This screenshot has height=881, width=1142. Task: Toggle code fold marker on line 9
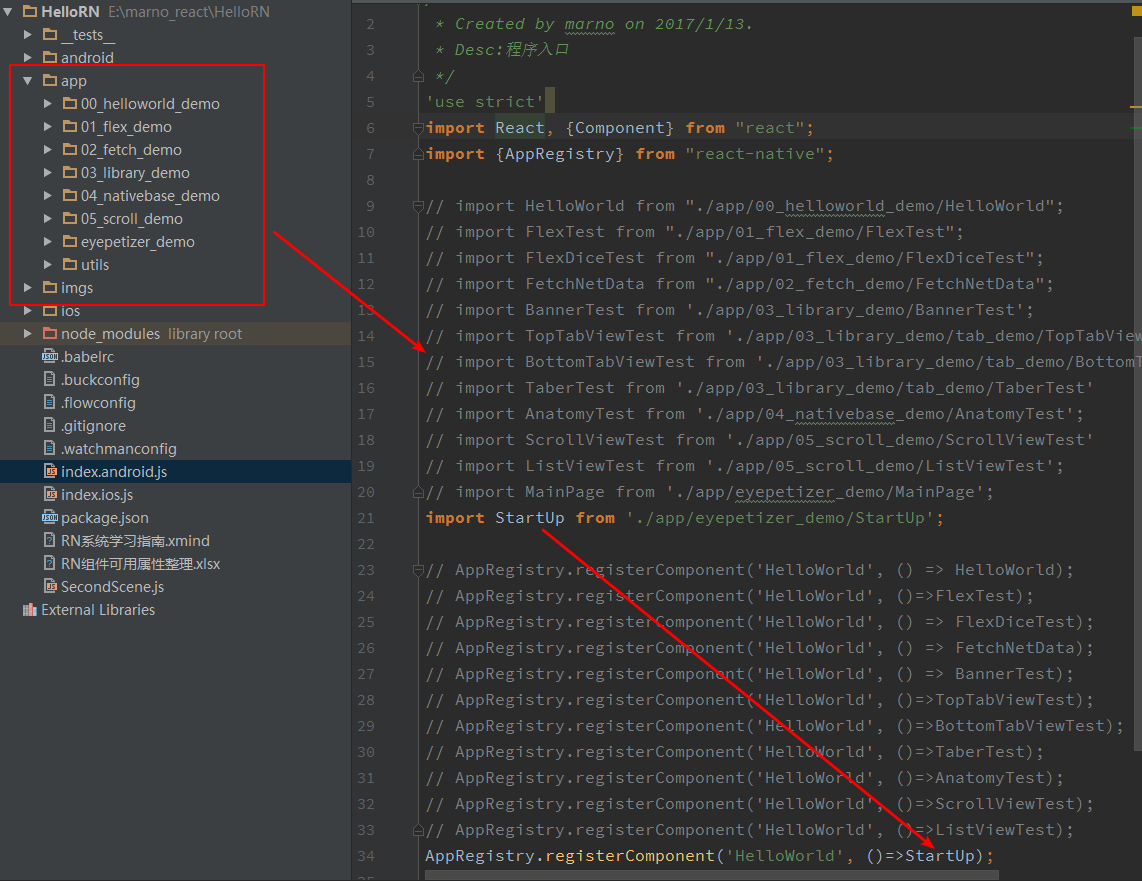pyautogui.click(x=418, y=206)
